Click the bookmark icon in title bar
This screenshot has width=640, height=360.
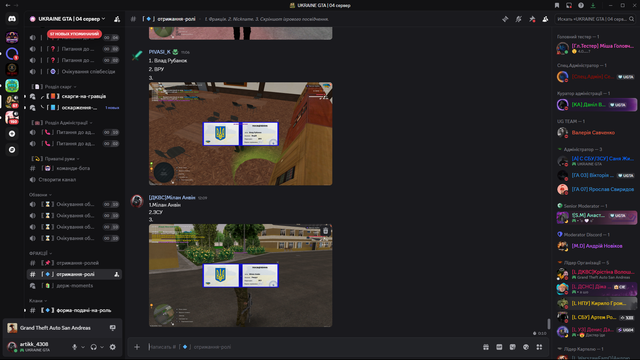pyautogui.click(x=557, y=5)
